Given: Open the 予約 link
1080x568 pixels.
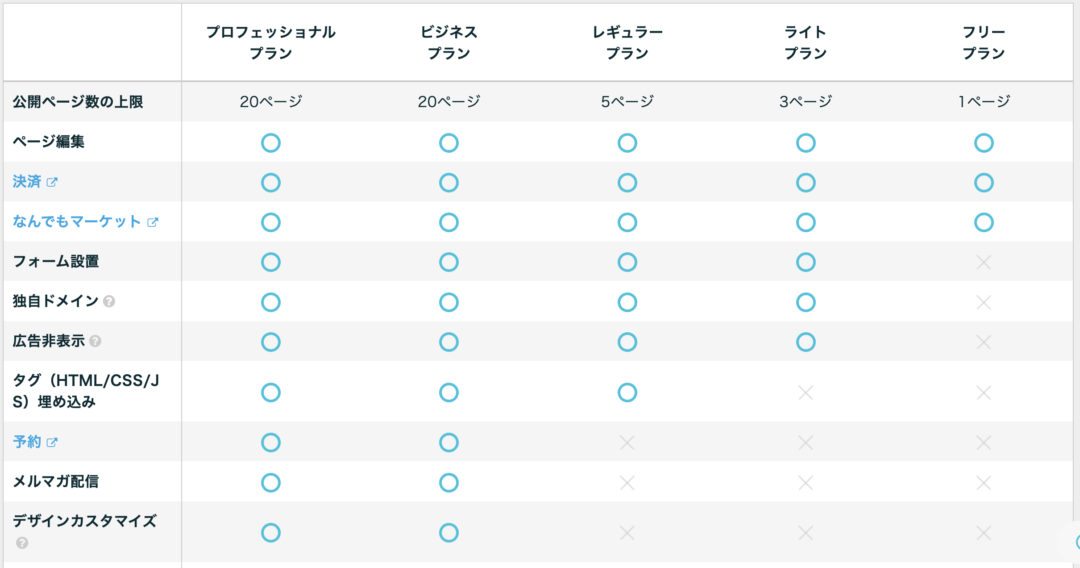Looking at the screenshot, I should 28,442.
